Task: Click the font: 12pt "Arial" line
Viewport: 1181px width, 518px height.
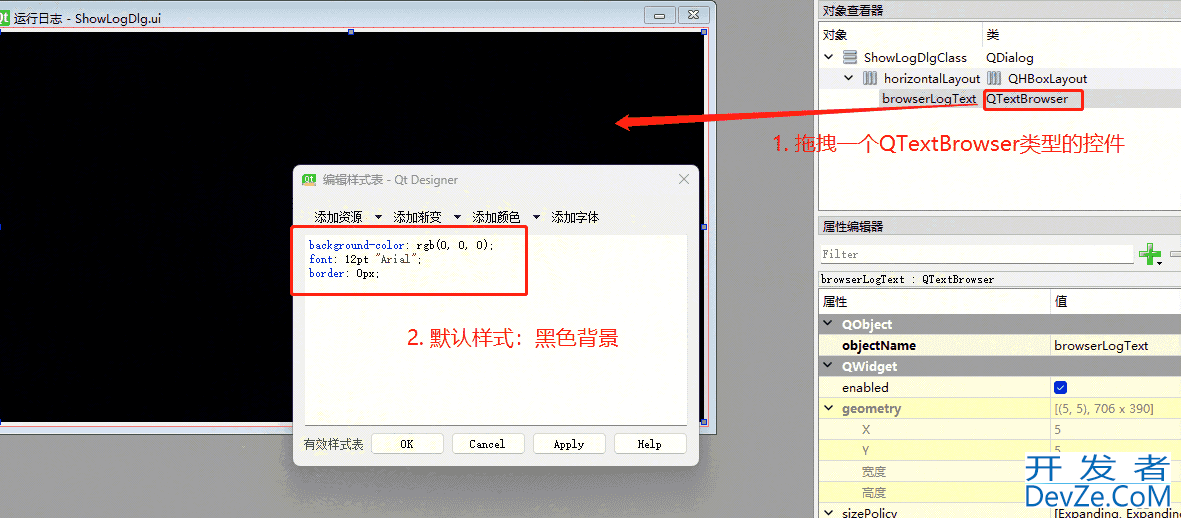Action: tap(365, 259)
